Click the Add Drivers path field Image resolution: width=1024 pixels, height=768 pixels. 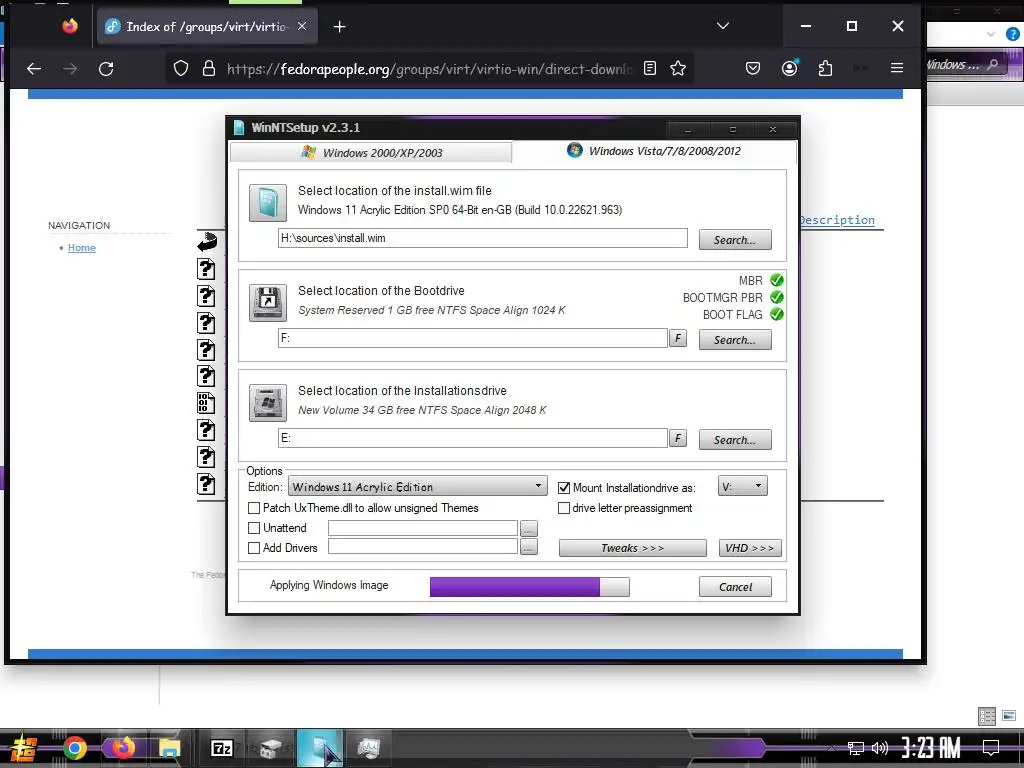pyautogui.click(x=423, y=547)
